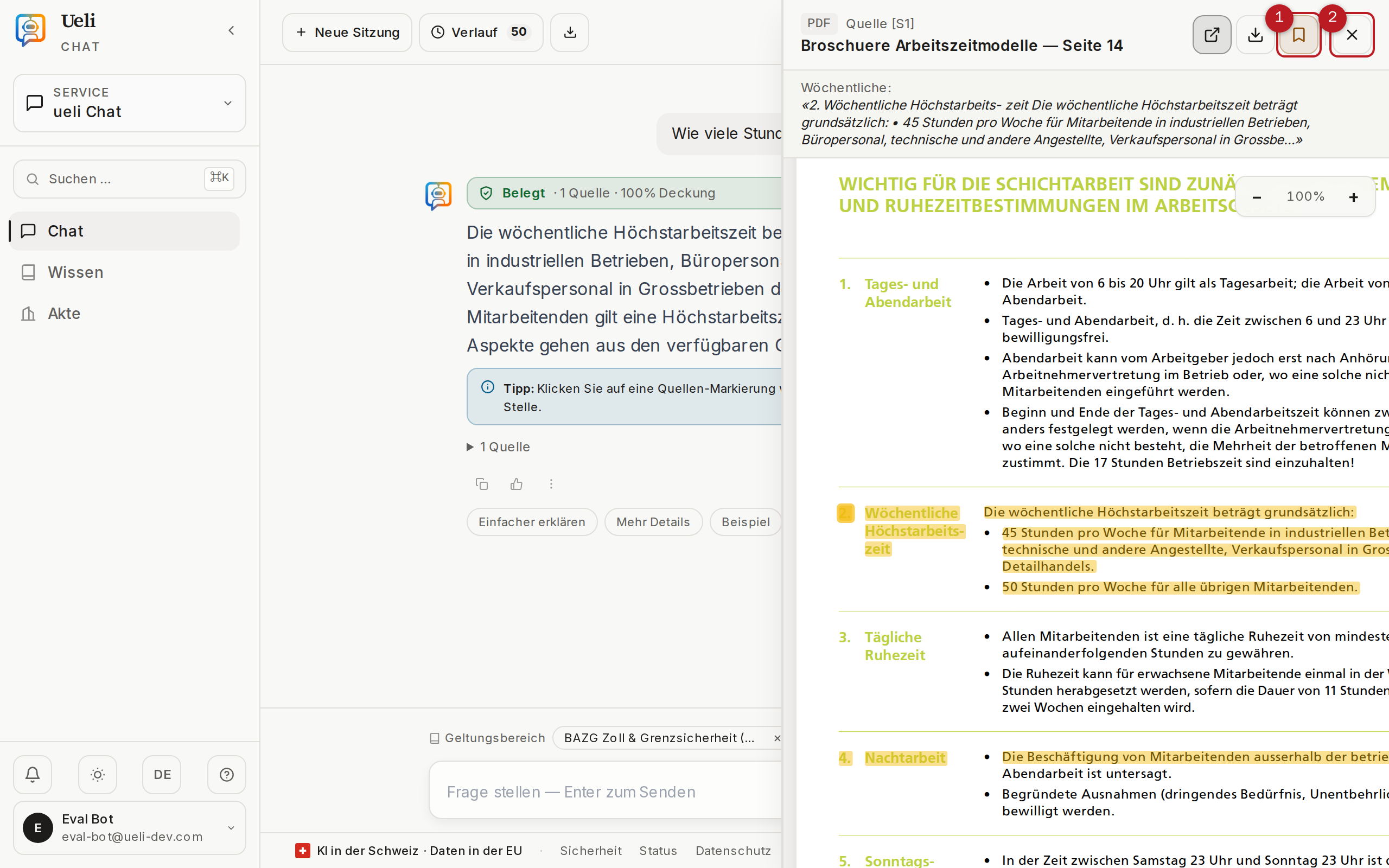
Task: Click the Swiss flag icon in footer
Action: click(x=302, y=851)
